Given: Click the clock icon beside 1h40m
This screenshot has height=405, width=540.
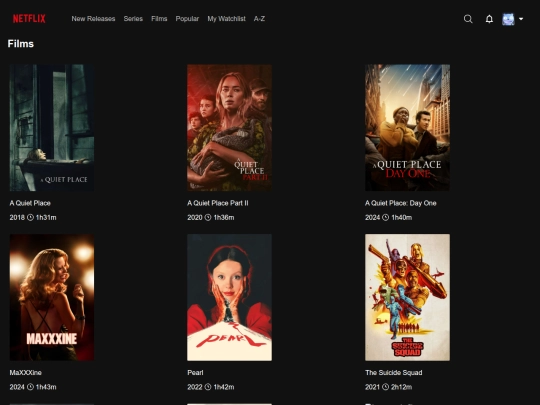Looking at the screenshot, I should (386, 217).
